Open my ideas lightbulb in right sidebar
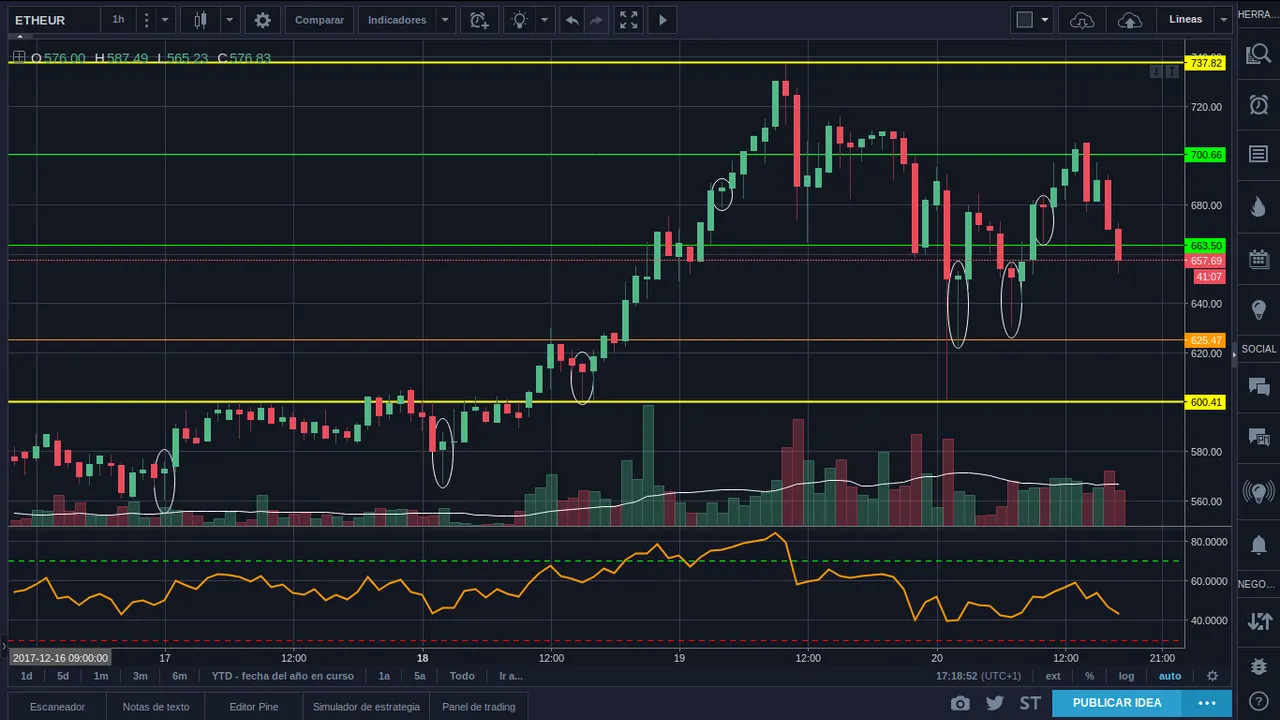Image resolution: width=1280 pixels, height=720 pixels. coord(1259,309)
